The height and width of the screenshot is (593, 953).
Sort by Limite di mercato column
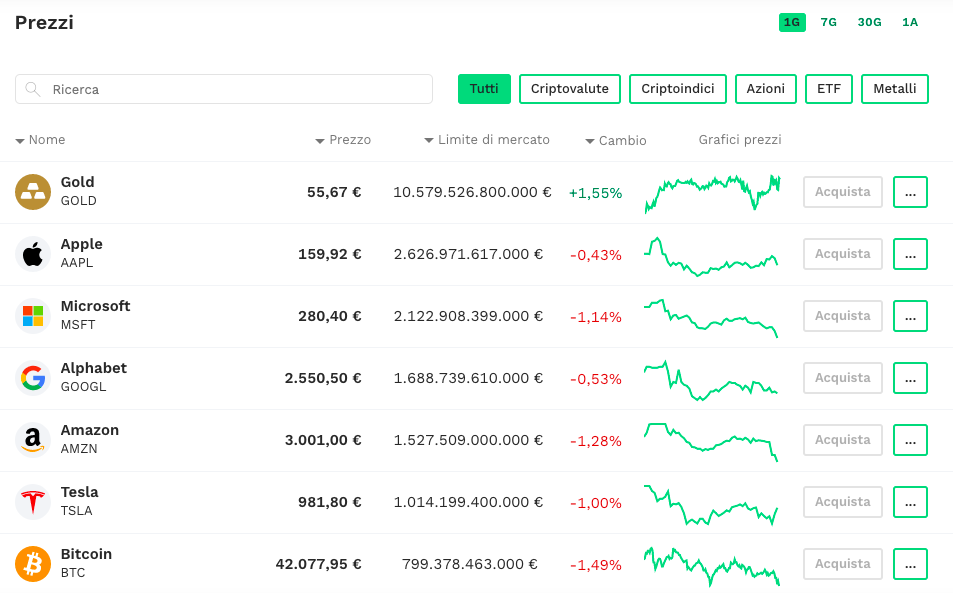[x=487, y=140]
